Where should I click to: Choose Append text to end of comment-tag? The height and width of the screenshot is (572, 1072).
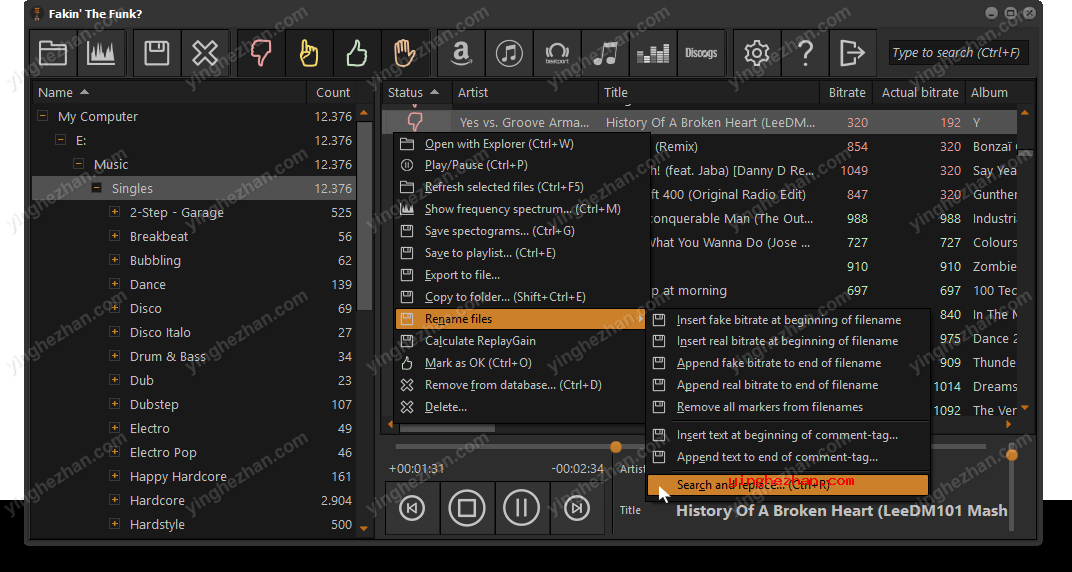pos(788,457)
